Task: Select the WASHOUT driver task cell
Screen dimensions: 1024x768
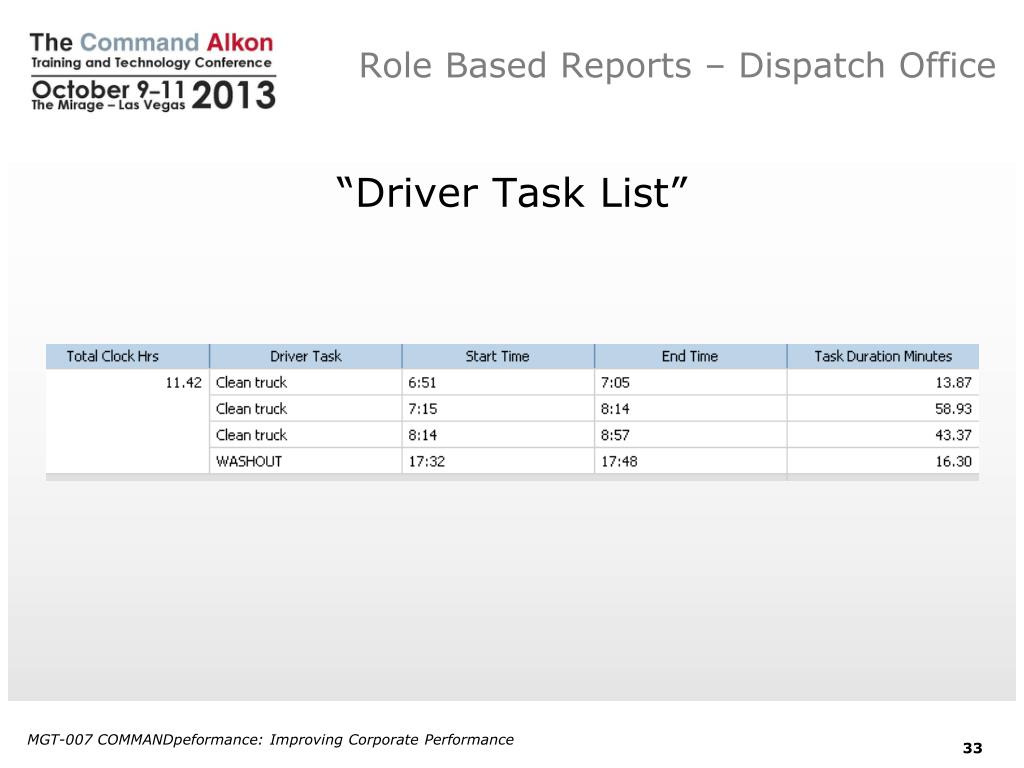Action: pyautogui.click(x=306, y=461)
